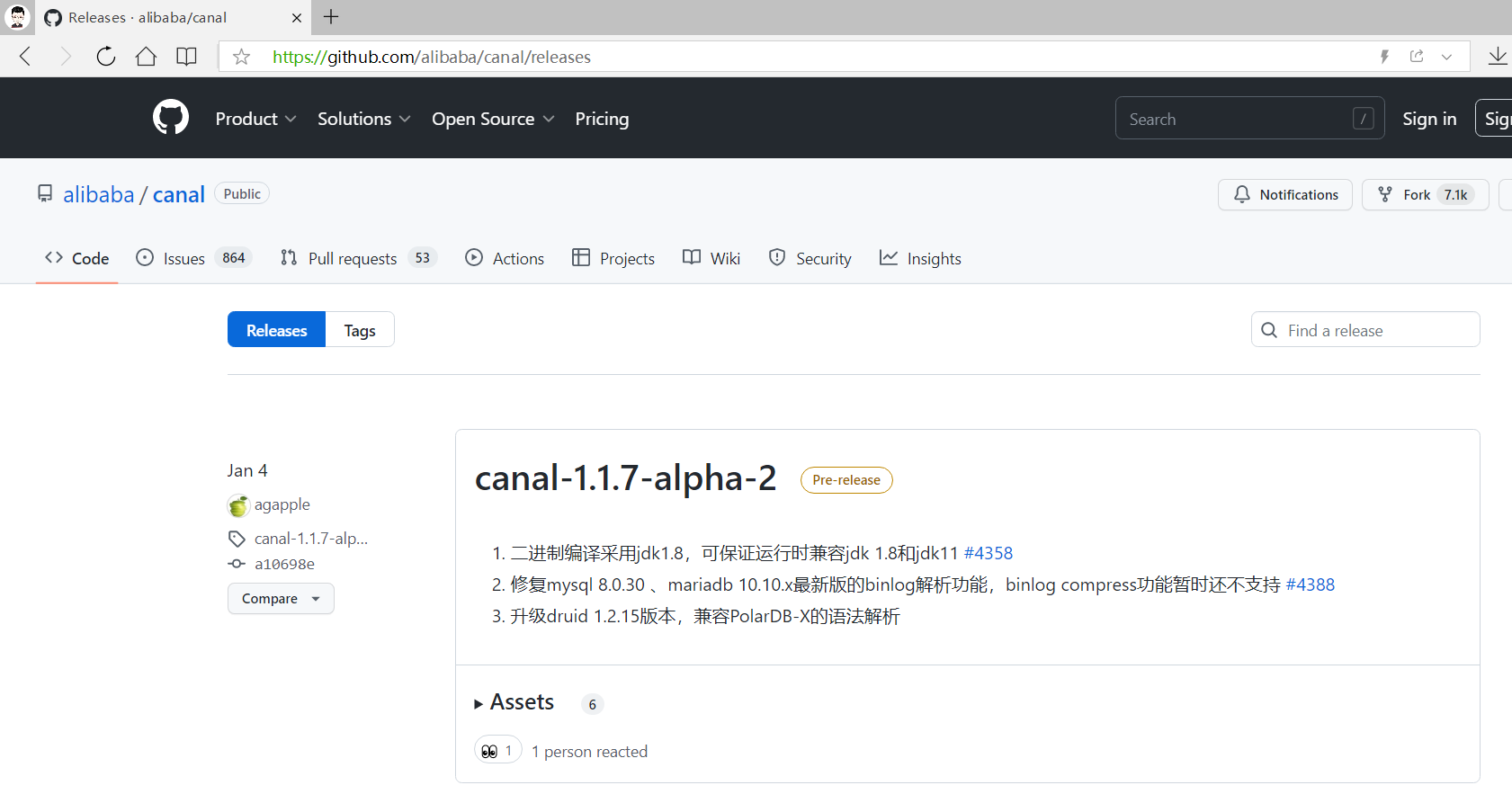Click agapple's green apple avatar
This screenshot has width=1512, height=803.
tap(238, 505)
